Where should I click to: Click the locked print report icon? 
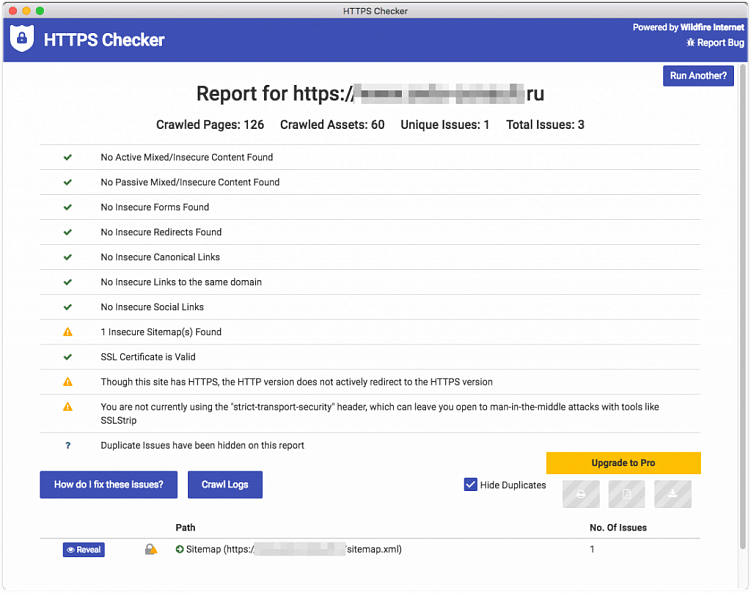coord(581,494)
